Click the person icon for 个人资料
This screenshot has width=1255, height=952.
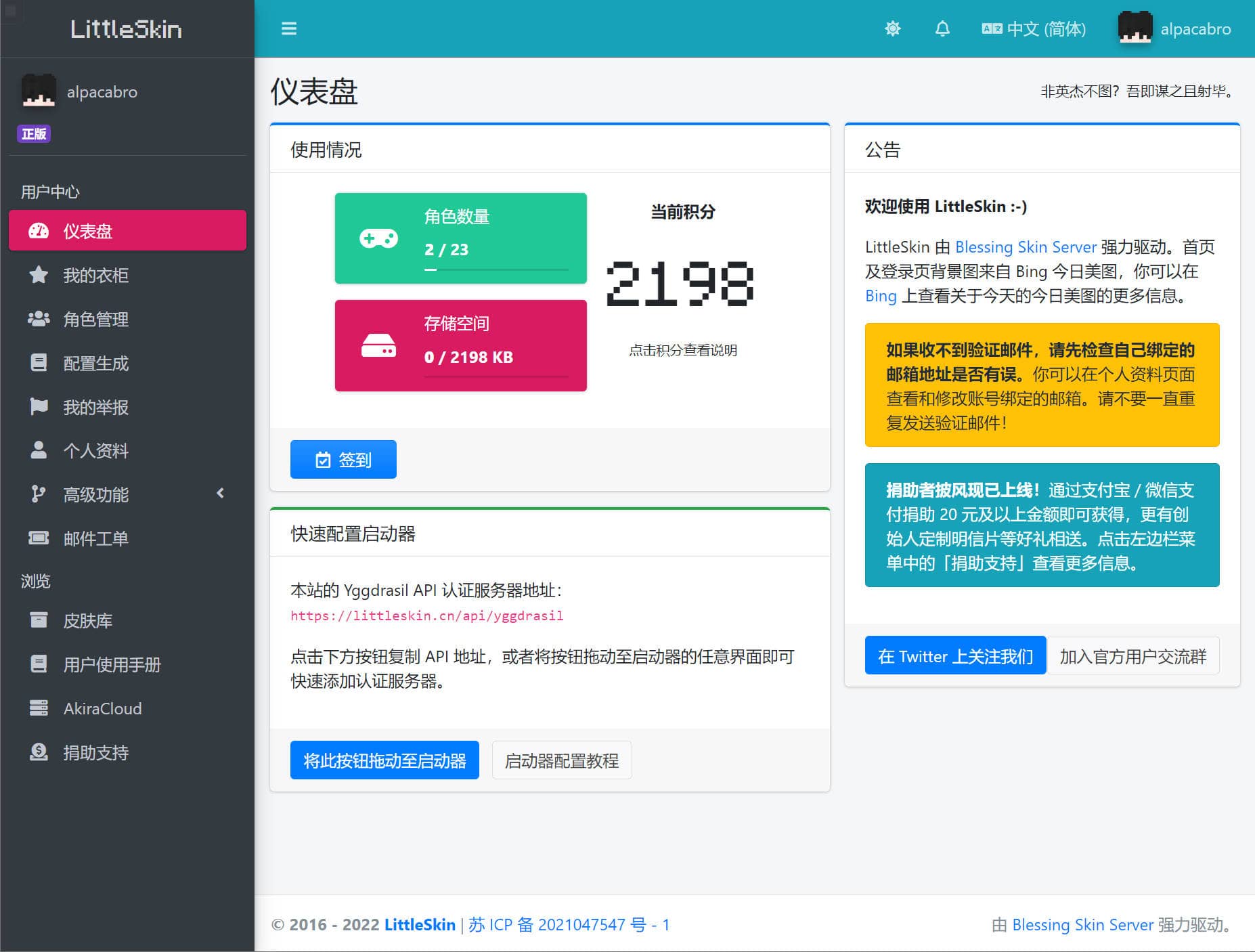tap(39, 450)
